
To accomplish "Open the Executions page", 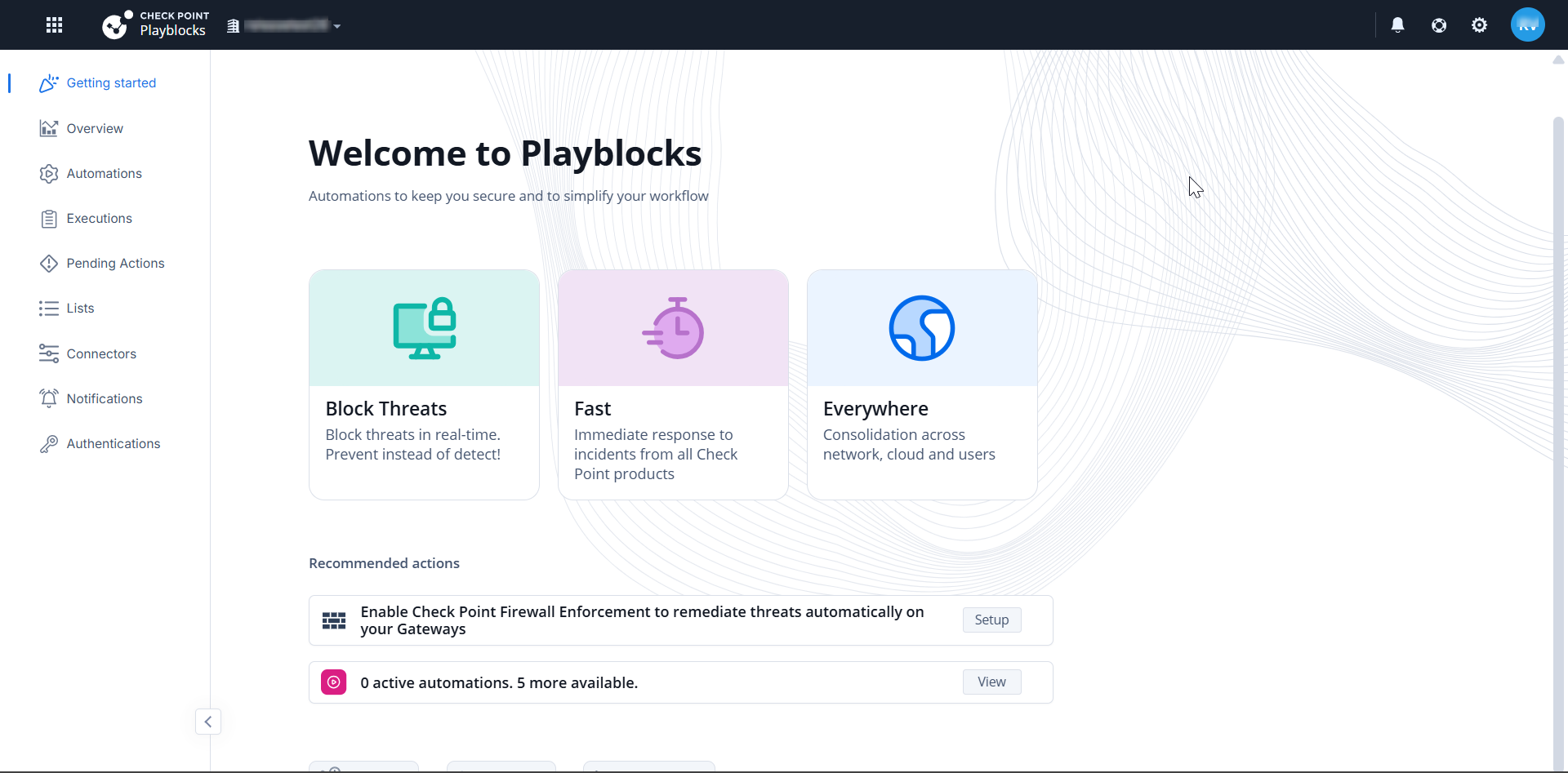I will coord(100,219).
